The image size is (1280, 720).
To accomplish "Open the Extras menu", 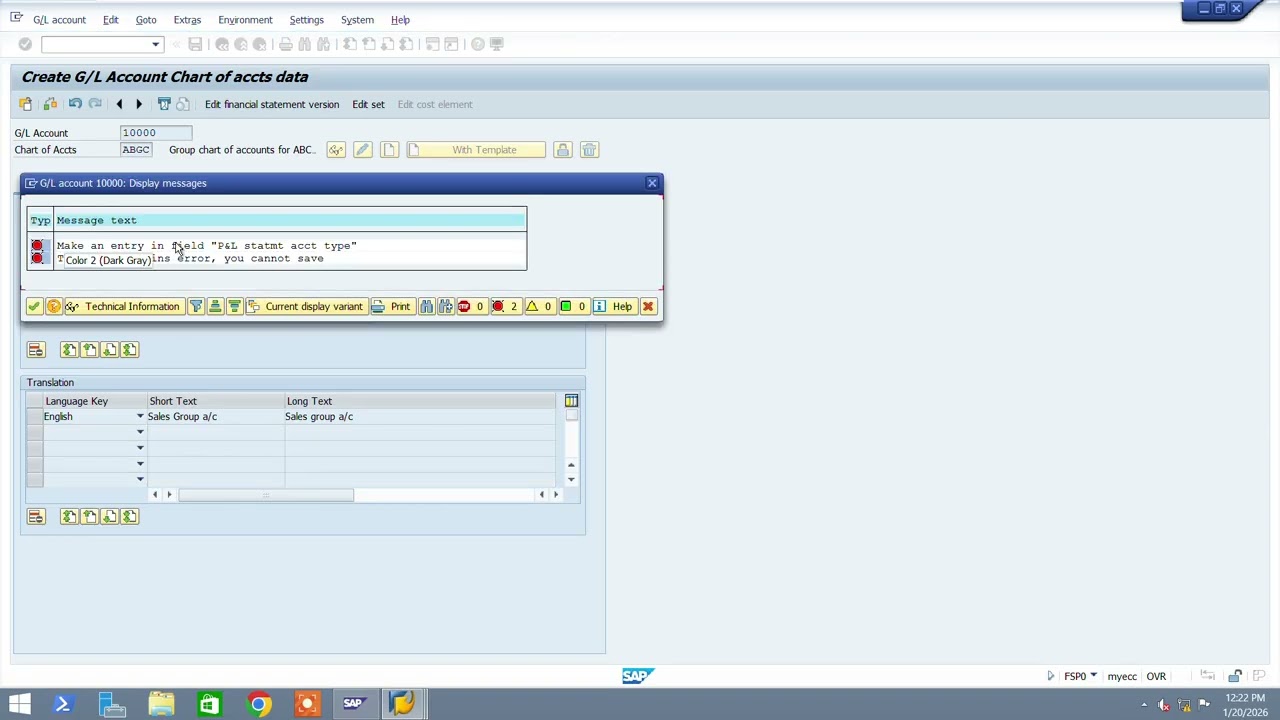I will [x=187, y=20].
